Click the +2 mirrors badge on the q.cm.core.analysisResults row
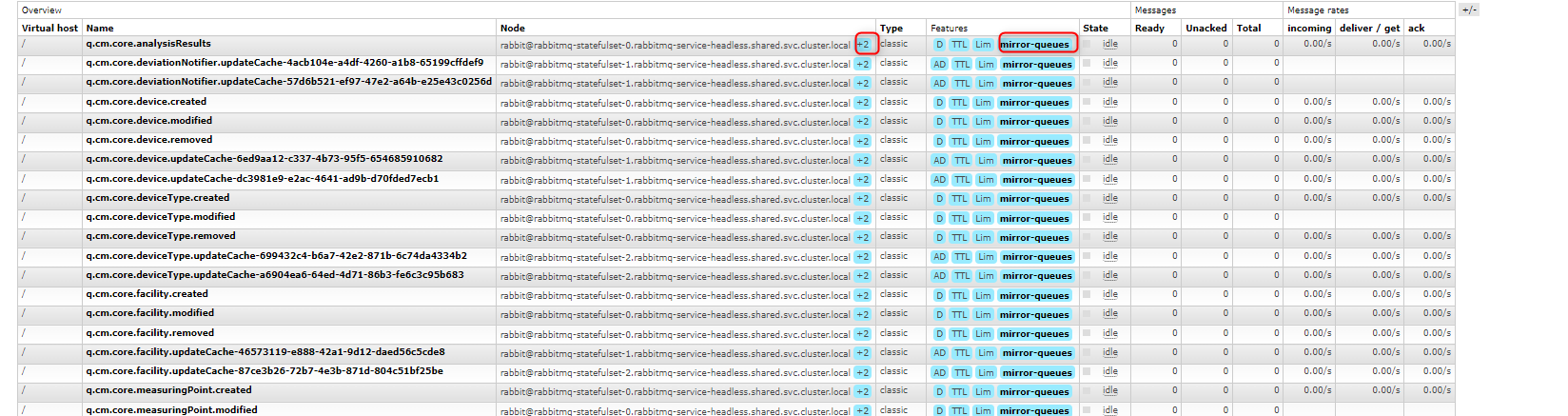The height and width of the screenshot is (416, 1568). (x=863, y=45)
